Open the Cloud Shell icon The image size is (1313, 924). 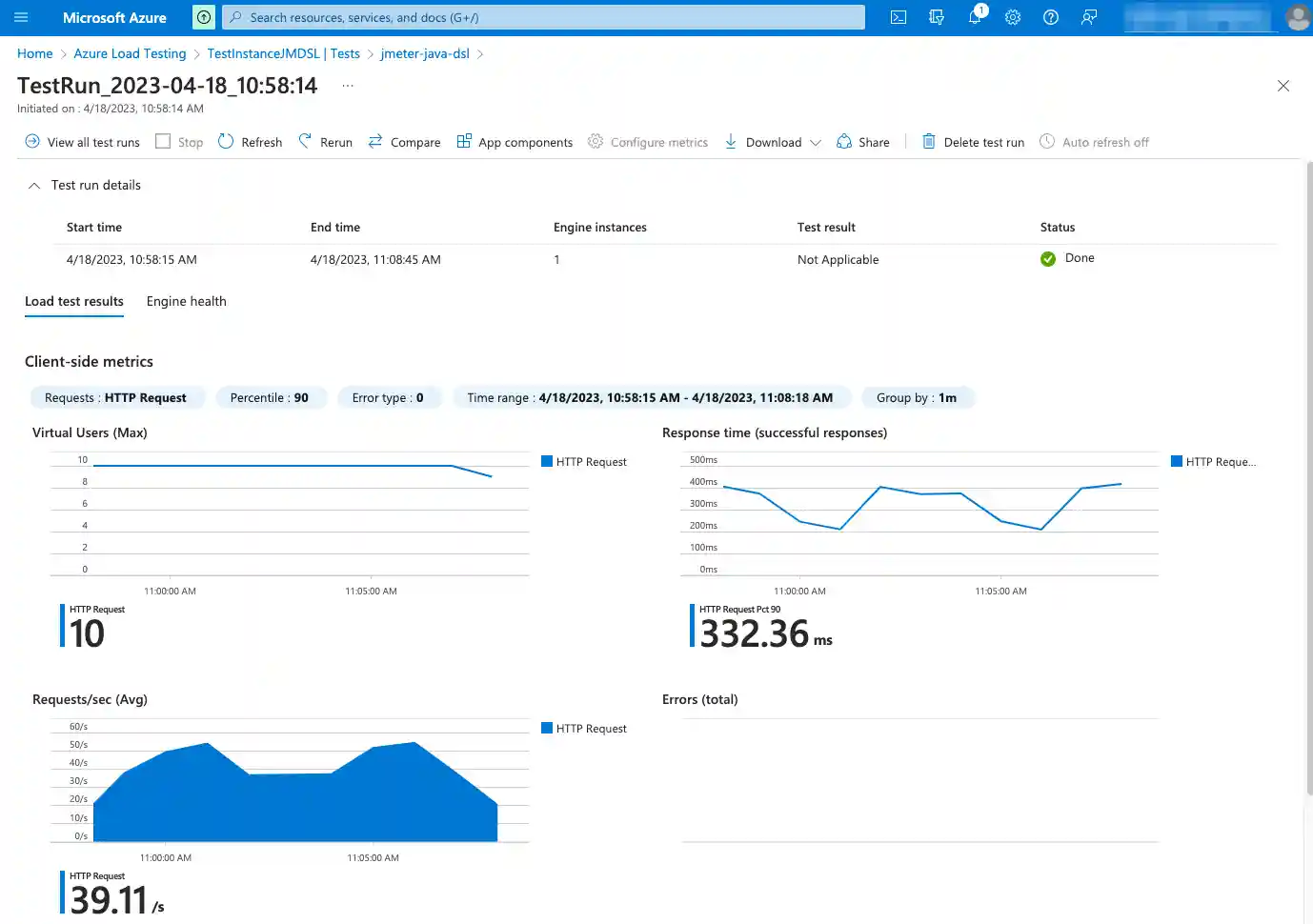click(897, 16)
